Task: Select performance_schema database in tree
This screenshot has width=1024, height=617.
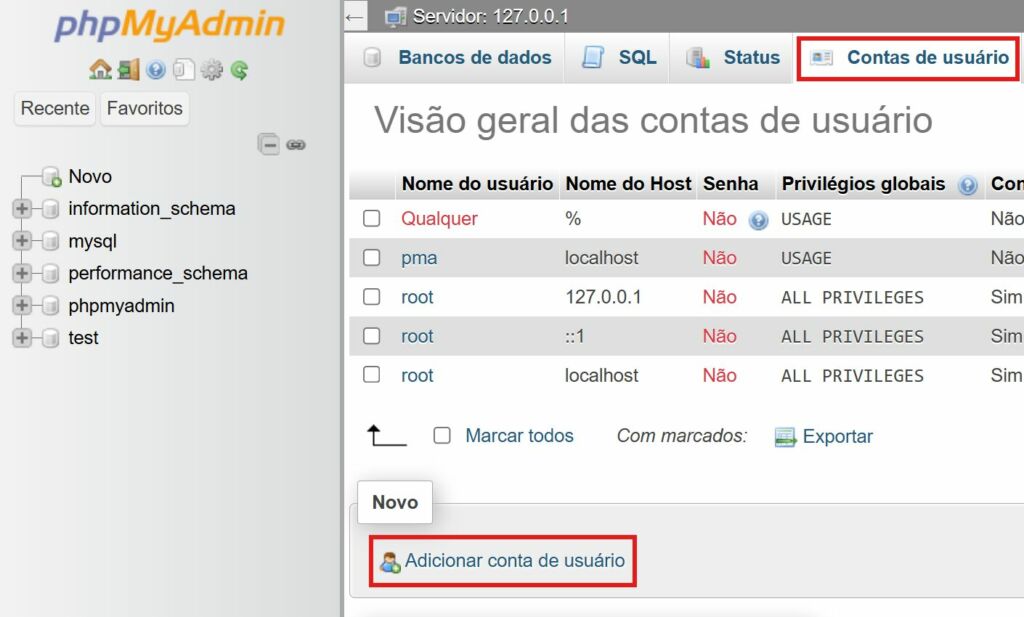Action: 158,274
